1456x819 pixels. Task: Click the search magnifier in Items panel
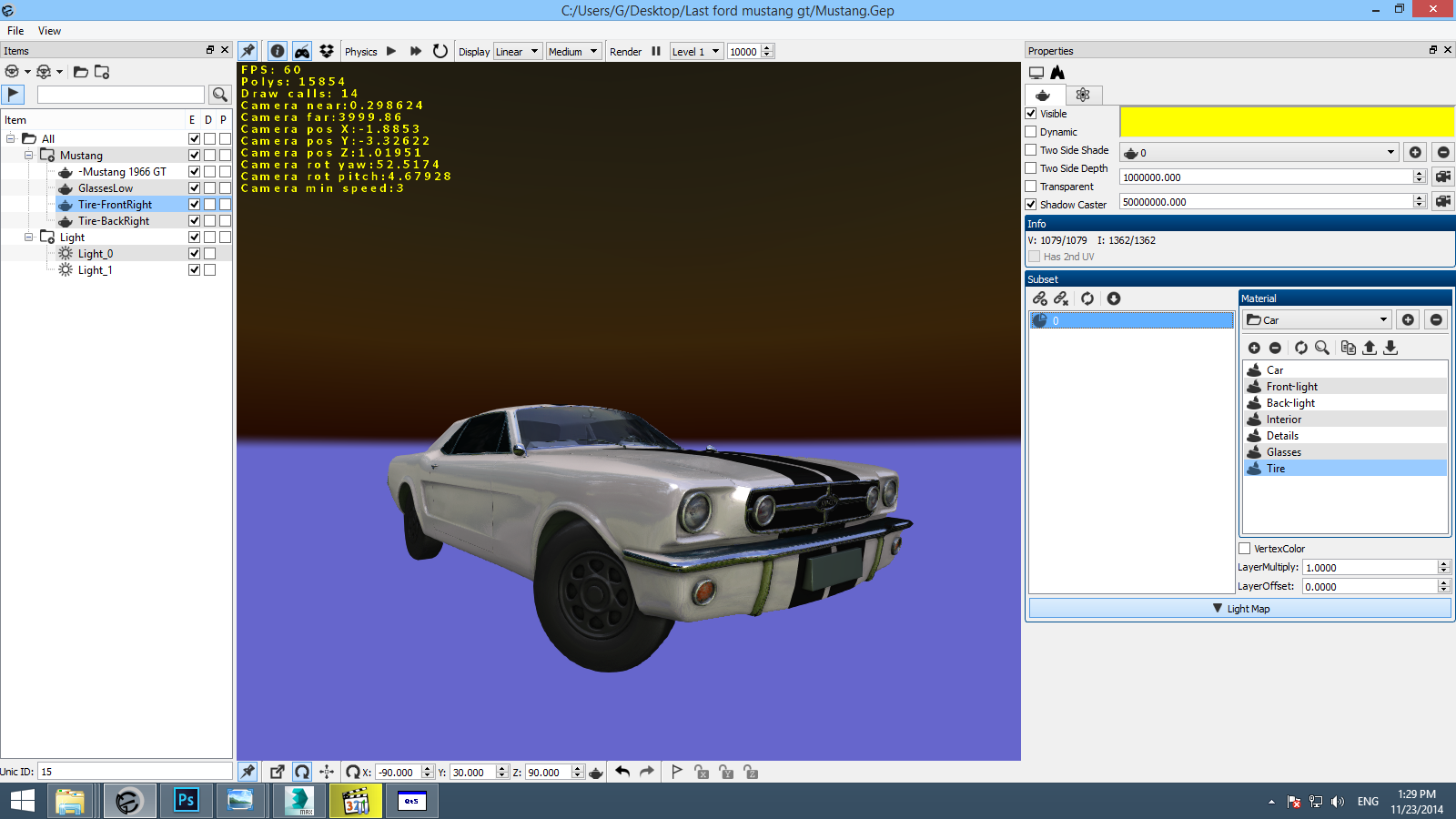[219, 94]
